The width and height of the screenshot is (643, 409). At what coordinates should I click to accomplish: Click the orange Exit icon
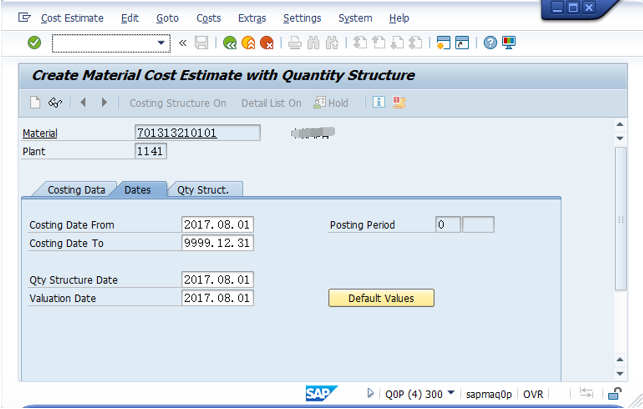click(x=248, y=43)
